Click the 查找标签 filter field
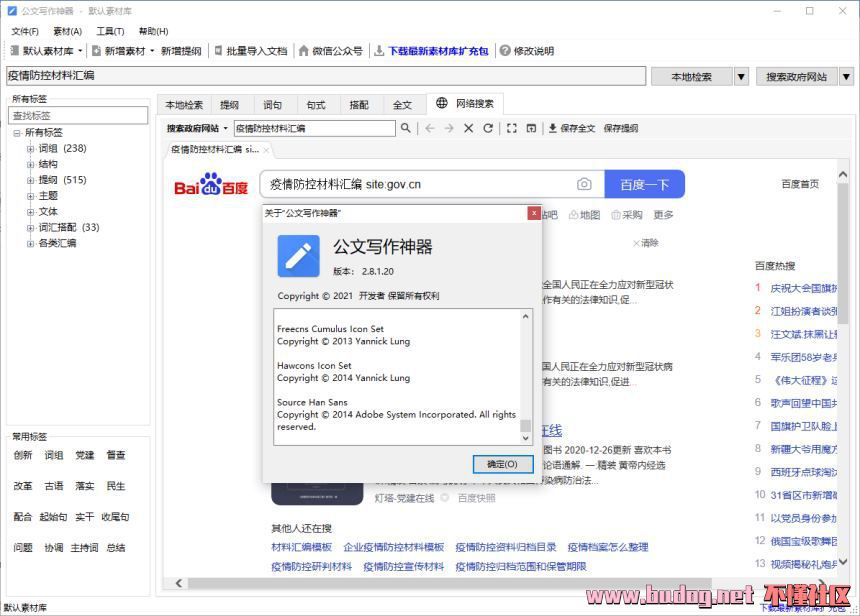Viewport: 860px width, 616px height. [x=78, y=116]
